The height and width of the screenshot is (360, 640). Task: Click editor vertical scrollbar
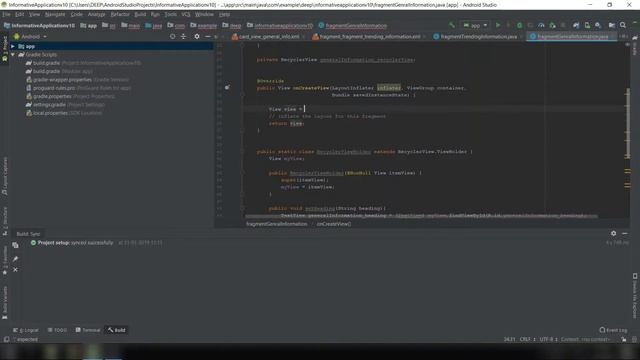(x=628, y=124)
